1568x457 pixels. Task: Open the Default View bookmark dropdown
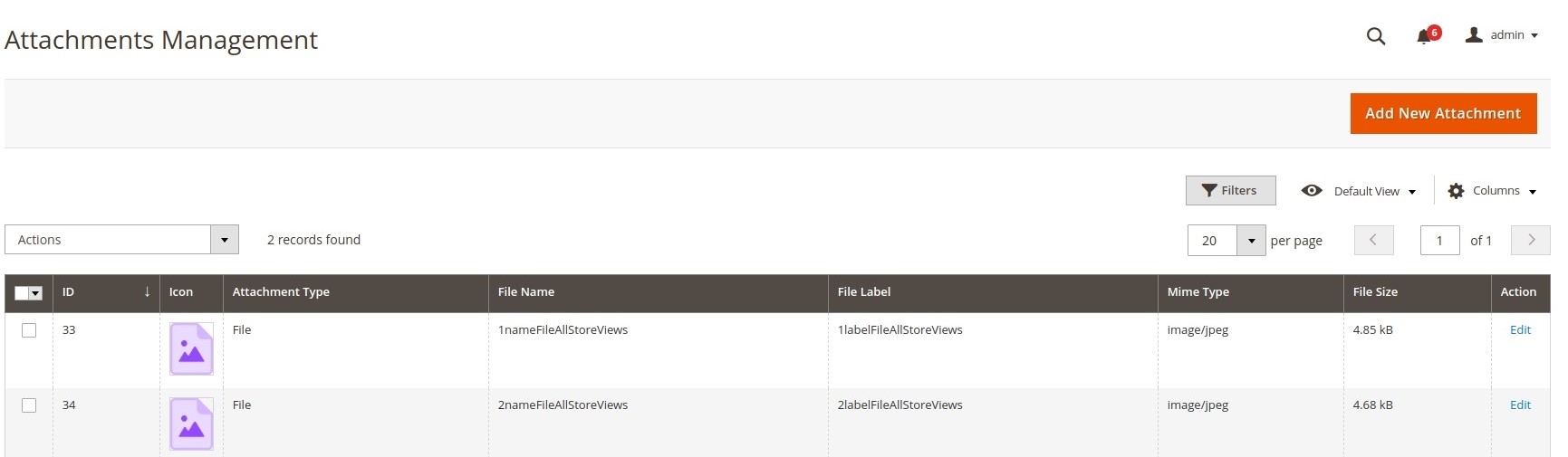[x=1358, y=191]
